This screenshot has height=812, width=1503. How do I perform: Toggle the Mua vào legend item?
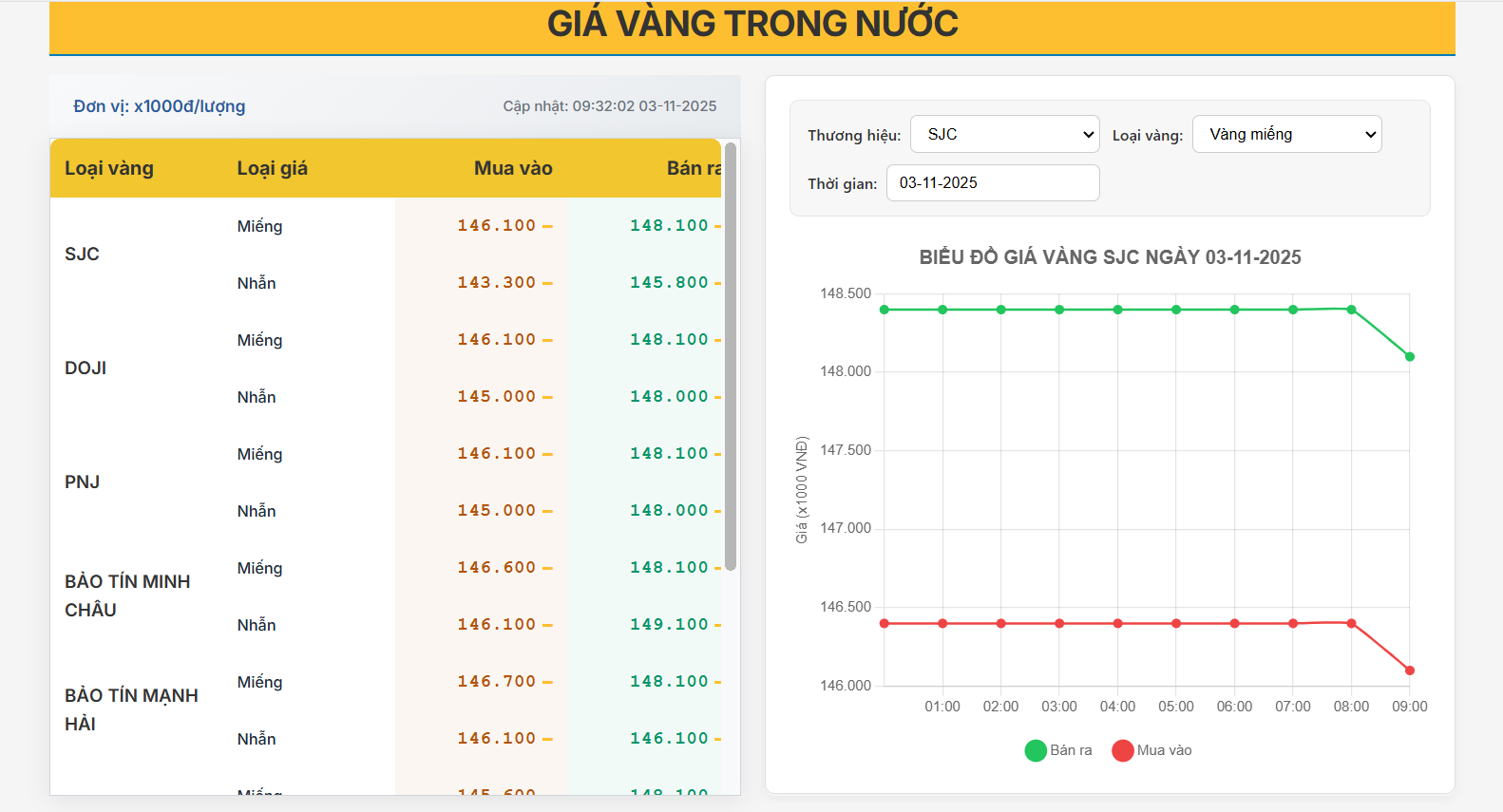click(x=1152, y=750)
